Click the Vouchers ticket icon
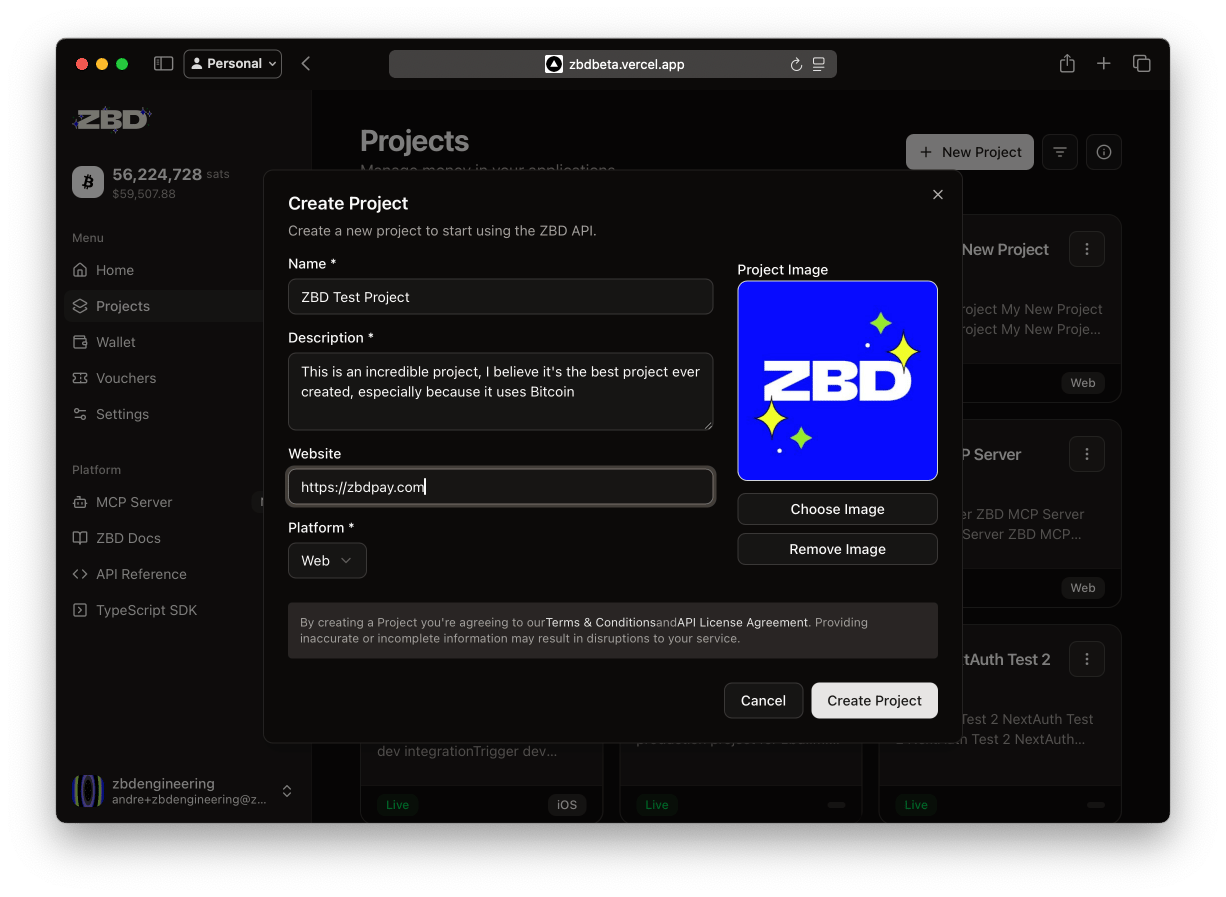Screen dimensions: 1226x897 coord(80,378)
